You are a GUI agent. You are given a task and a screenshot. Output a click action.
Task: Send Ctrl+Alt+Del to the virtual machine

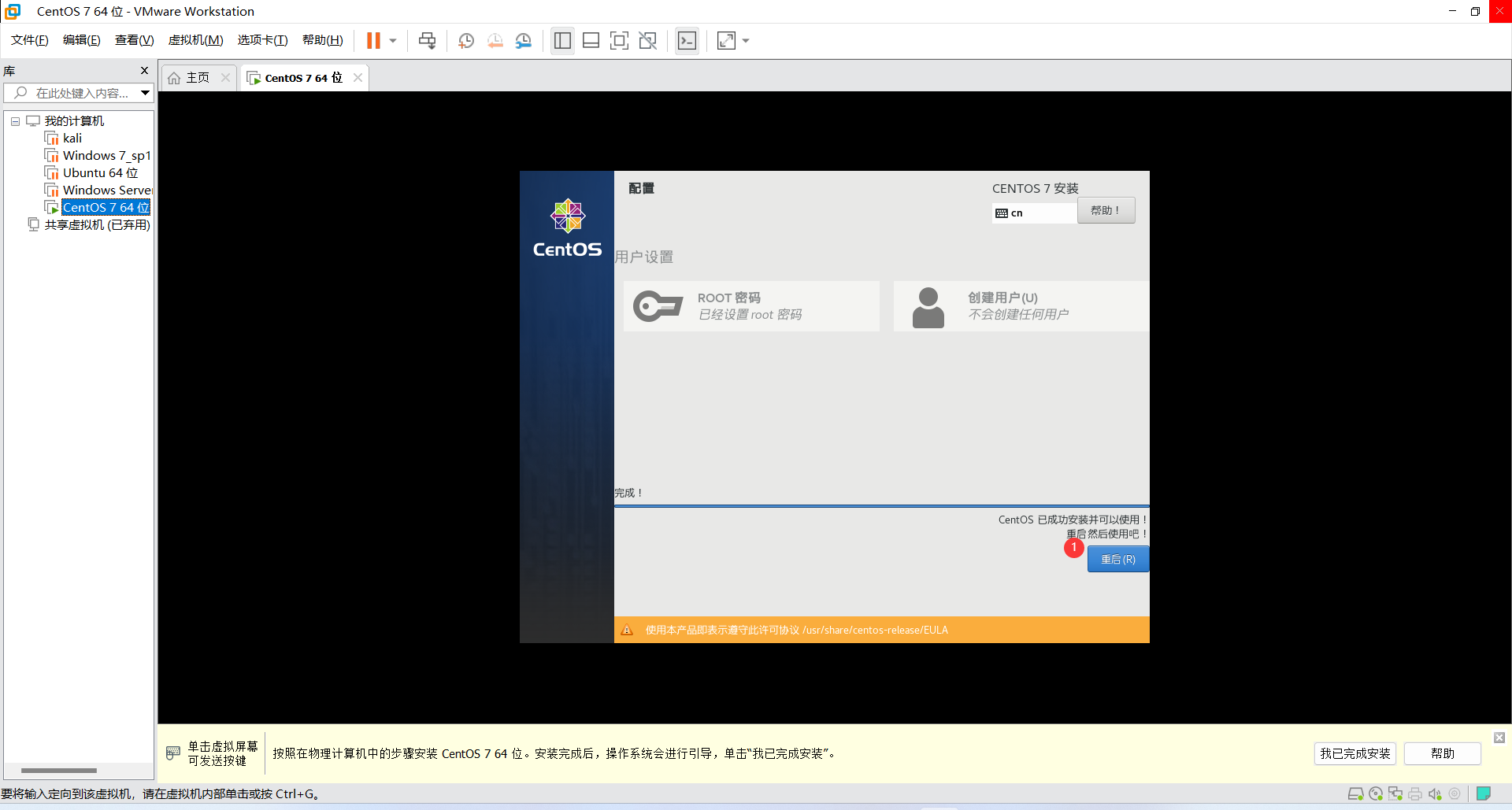427,40
